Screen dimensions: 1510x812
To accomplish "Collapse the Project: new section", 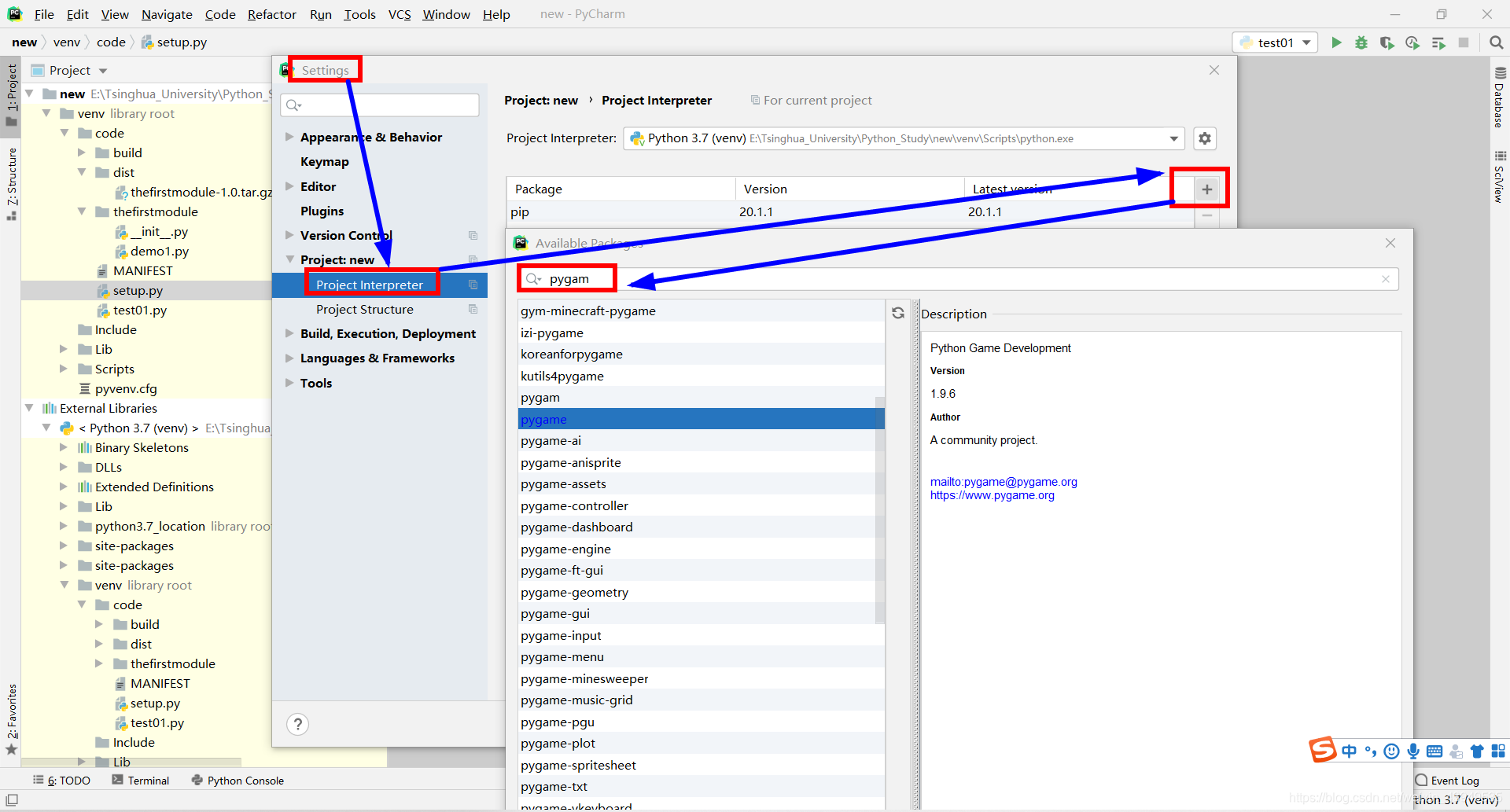I will [289, 259].
